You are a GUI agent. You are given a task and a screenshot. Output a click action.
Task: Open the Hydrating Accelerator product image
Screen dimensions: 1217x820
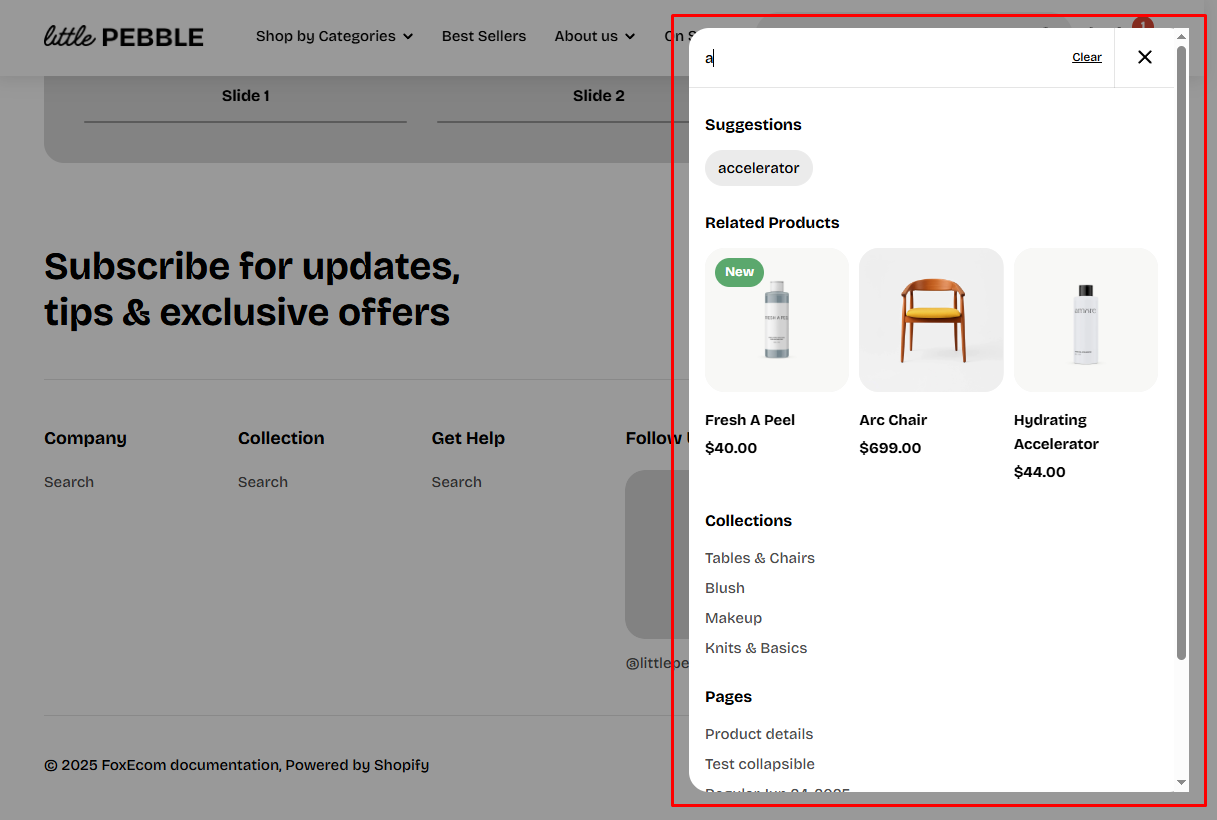pos(1085,320)
